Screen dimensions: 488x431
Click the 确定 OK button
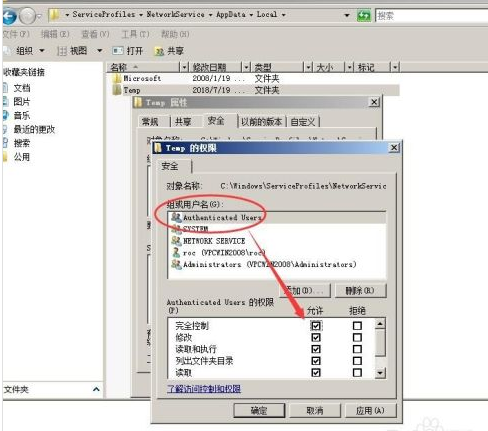(x=259, y=410)
